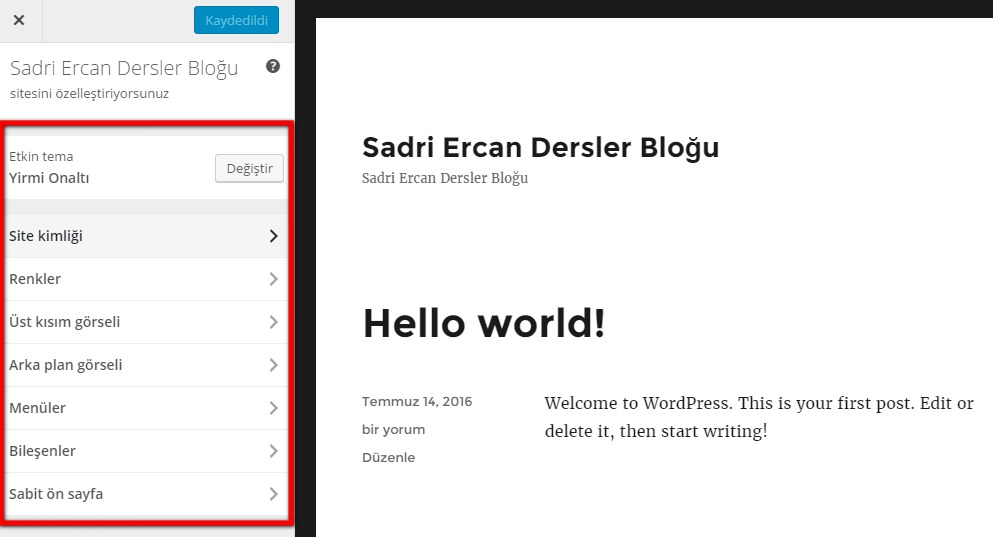Open the bir yorum comments link
The height and width of the screenshot is (537, 993).
tap(393, 430)
